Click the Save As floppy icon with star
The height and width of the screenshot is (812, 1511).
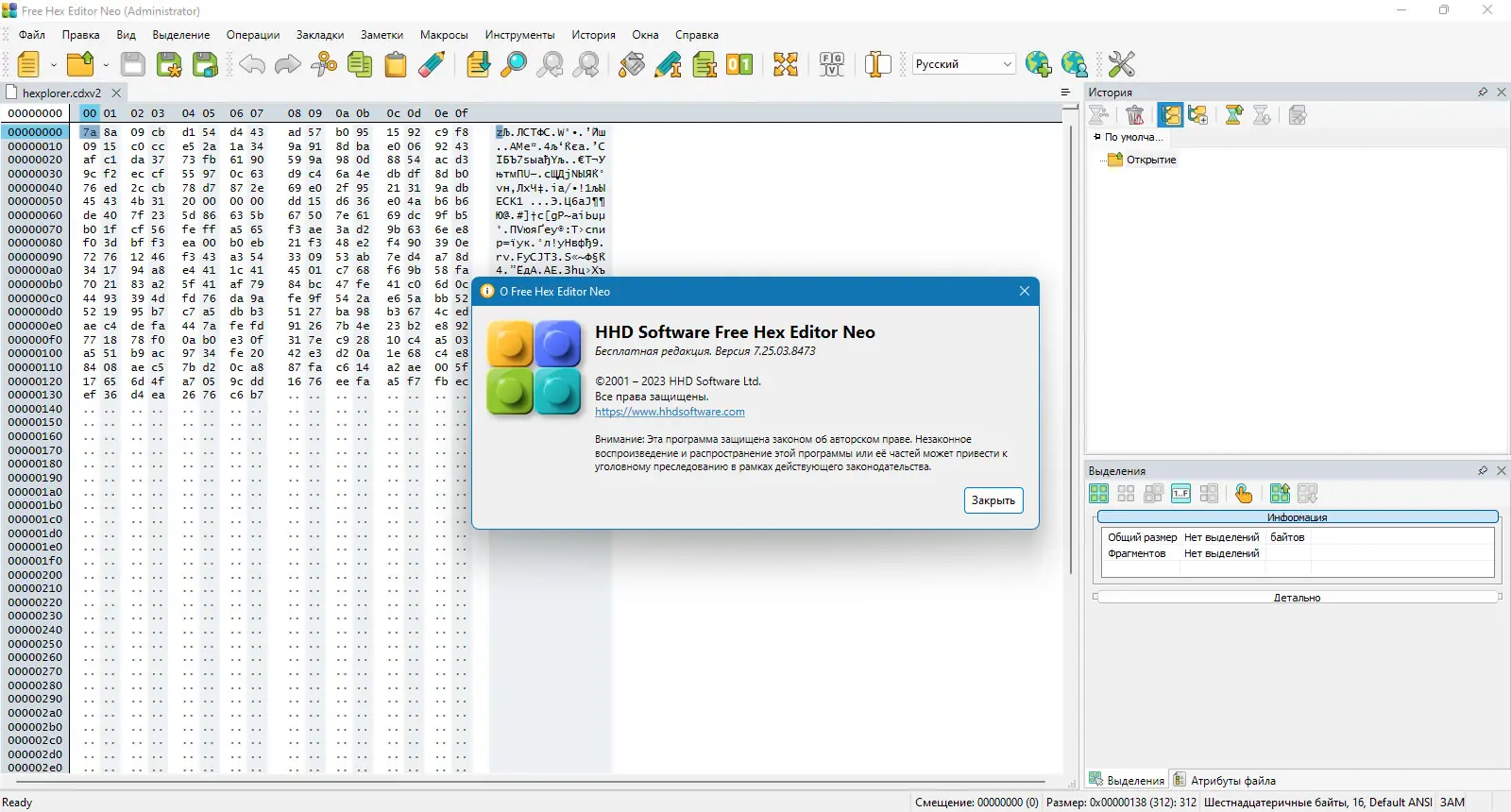point(169,64)
